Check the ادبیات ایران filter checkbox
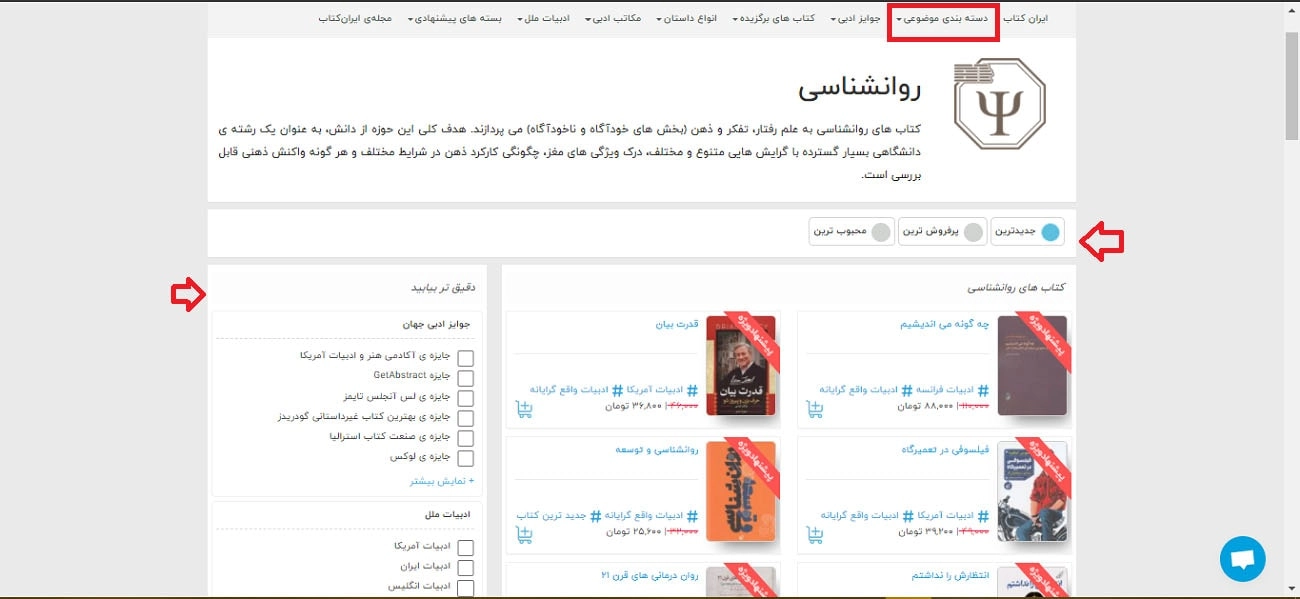 tap(465, 567)
